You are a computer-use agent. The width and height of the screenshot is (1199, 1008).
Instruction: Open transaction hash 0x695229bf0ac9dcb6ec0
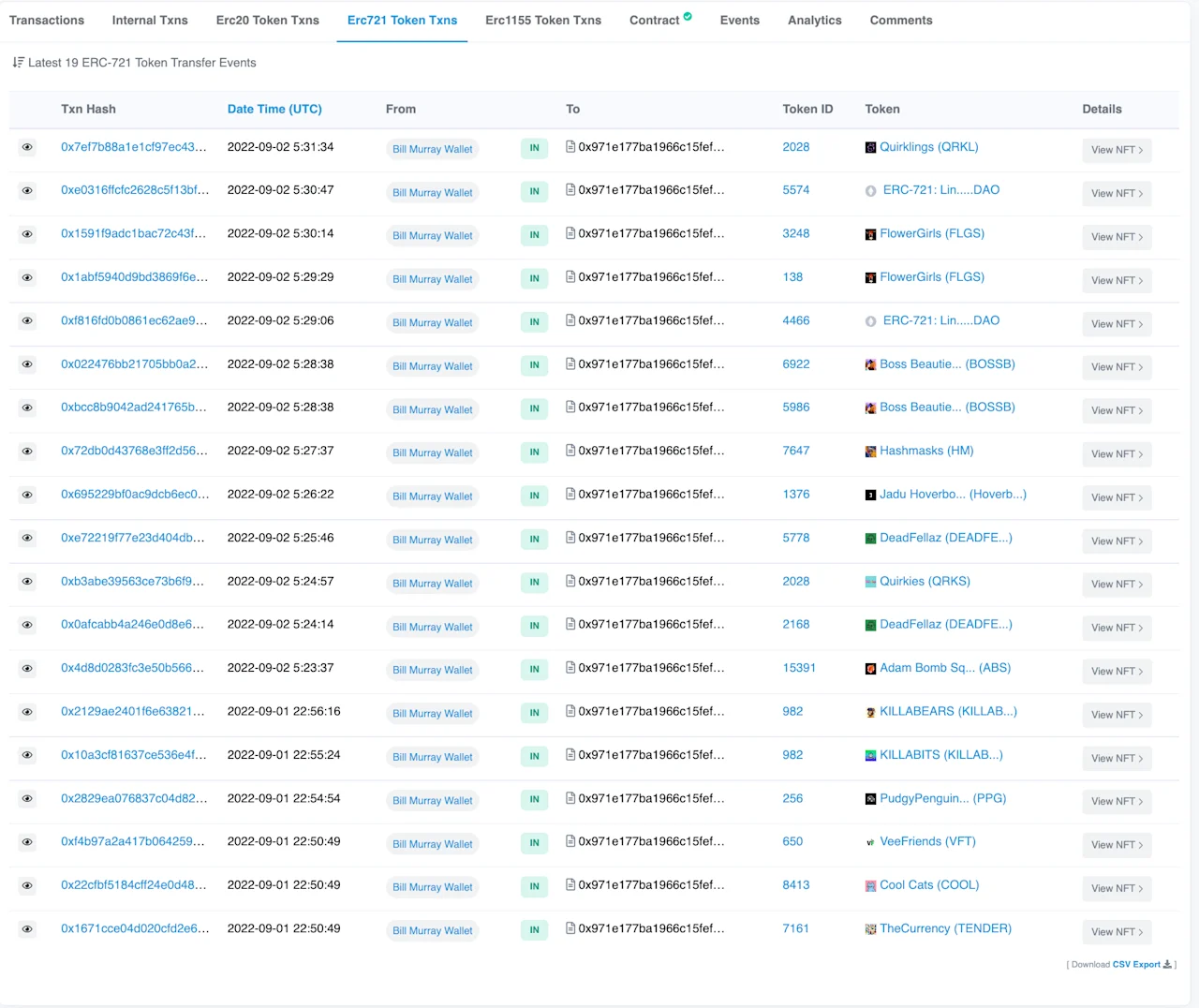[x=135, y=495]
